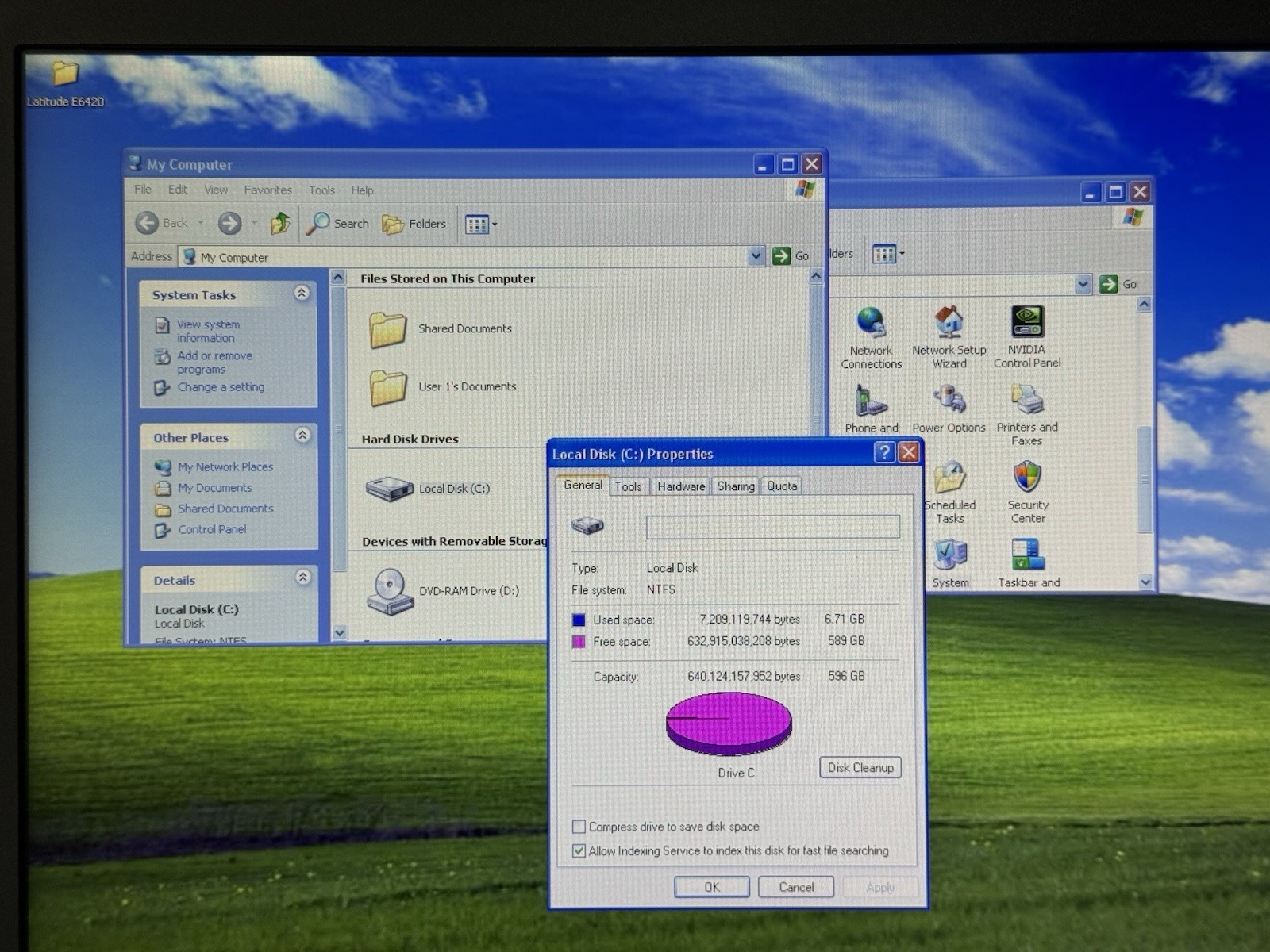Select the Phone and Modem icon
Screen dimensions: 1270x952
[x=872, y=409]
